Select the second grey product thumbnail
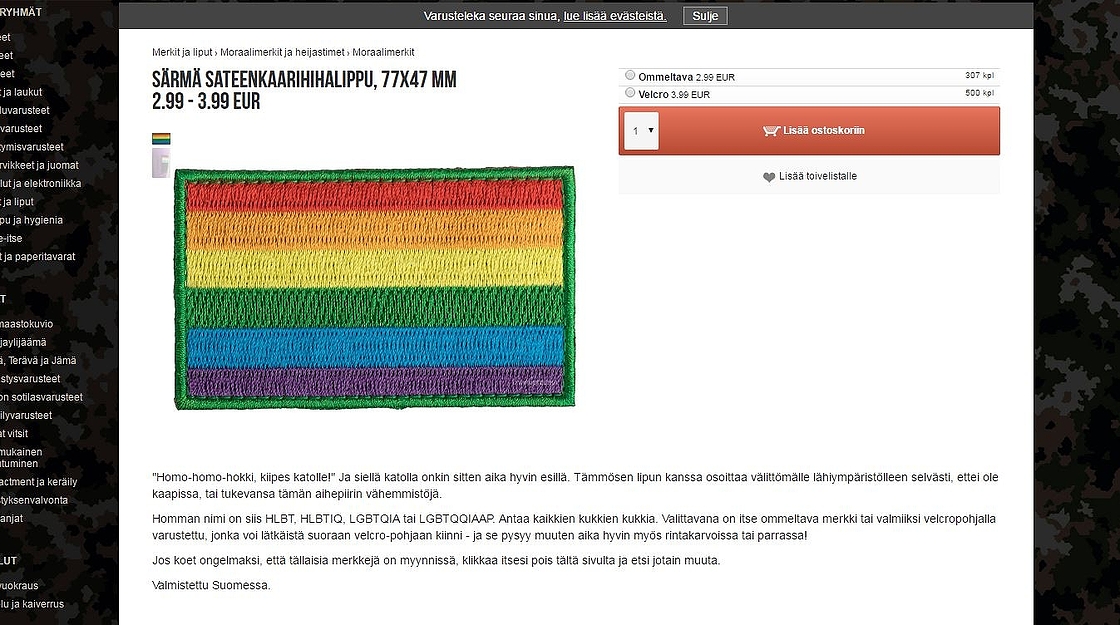Viewport: 1120px width, 625px height. tap(161, 163)
